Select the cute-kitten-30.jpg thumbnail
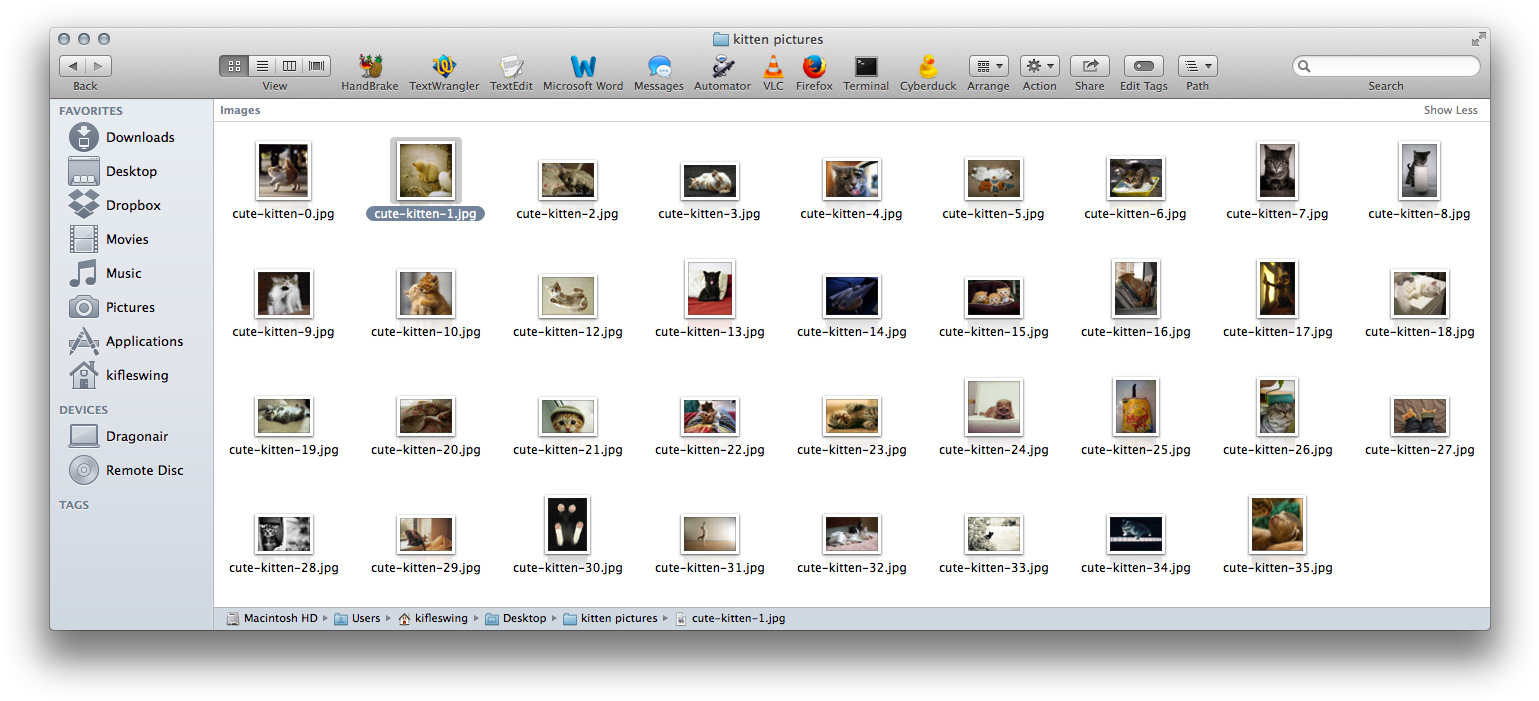This screenshot has height=701, width=1539. pyautogui.click(x=567, y=524)
